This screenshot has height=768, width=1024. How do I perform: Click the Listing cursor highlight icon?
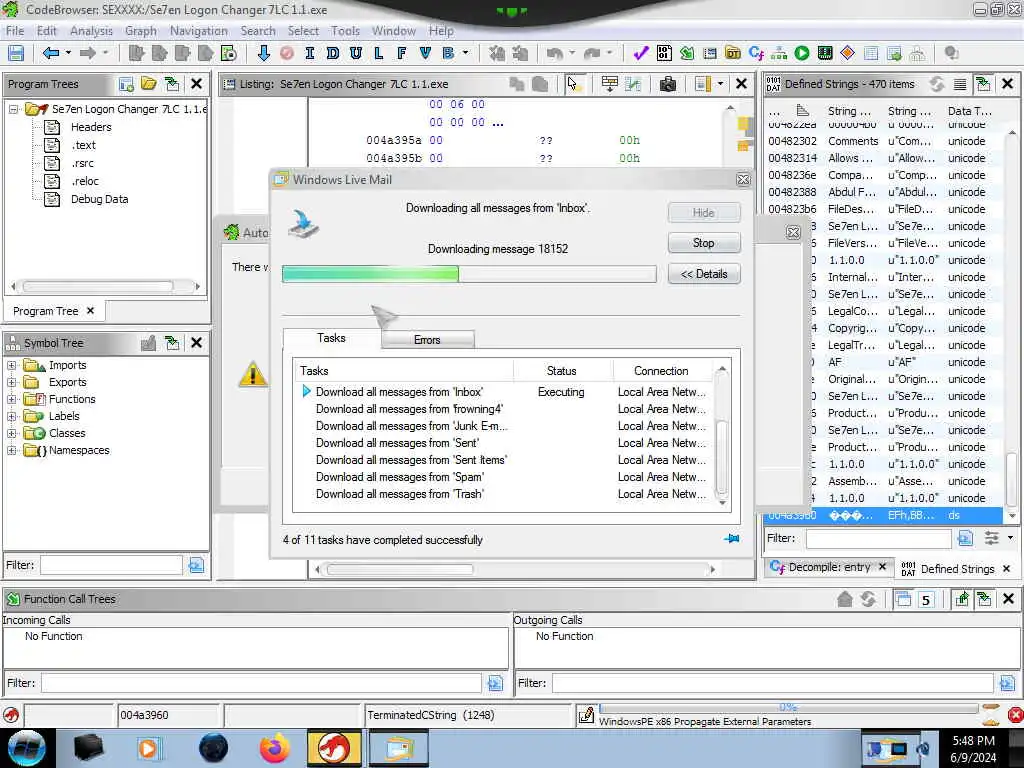pyautogui.click(x=573, y=84)
